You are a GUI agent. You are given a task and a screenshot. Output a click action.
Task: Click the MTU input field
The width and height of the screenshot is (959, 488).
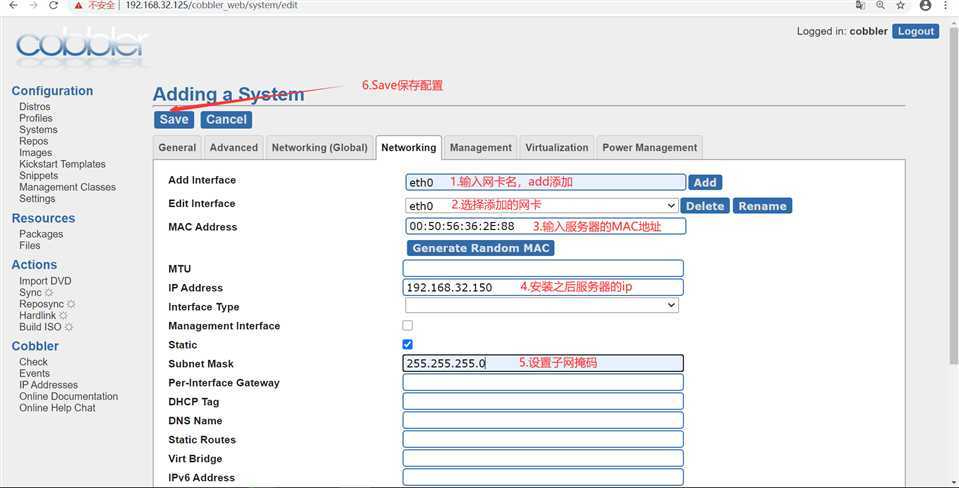pyautogui.click(x=543, y=268)
